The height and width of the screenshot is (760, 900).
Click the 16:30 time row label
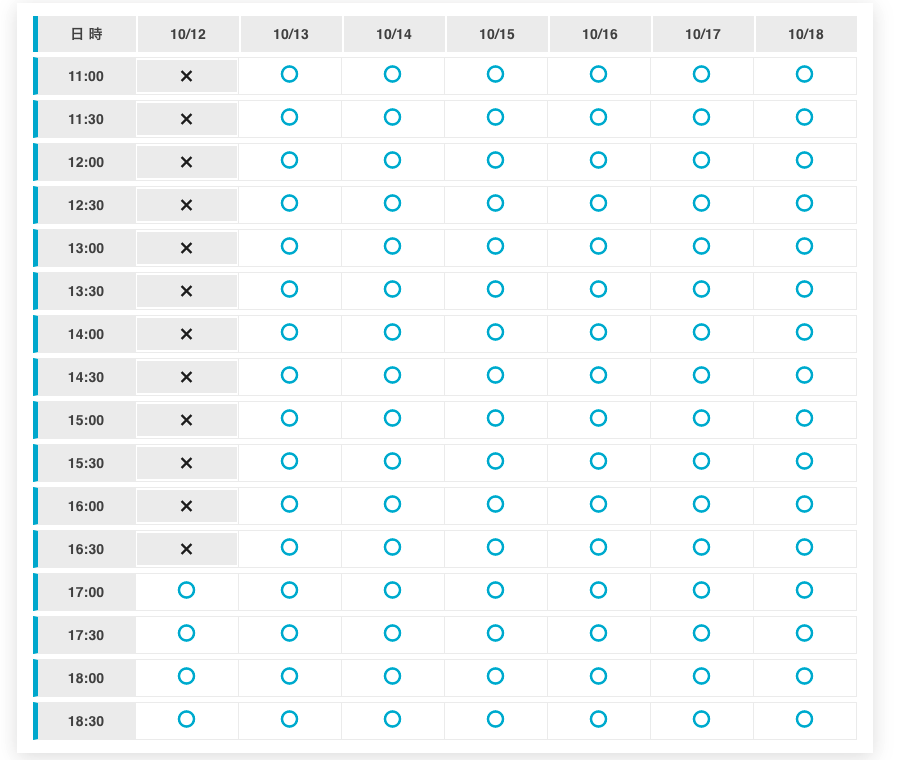click(87, 549)
